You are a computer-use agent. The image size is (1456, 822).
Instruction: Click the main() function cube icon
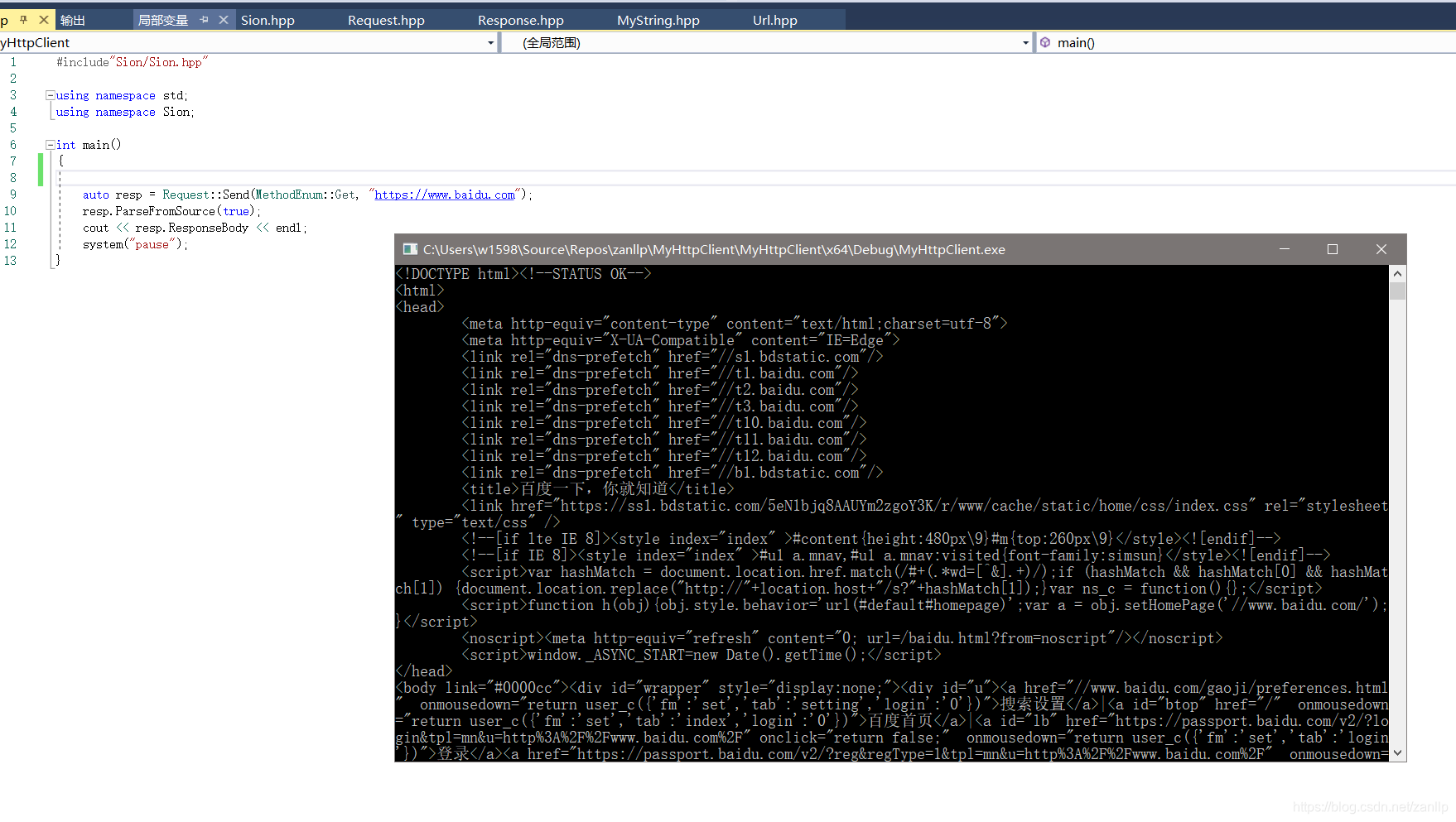click(x=1045, y=42)
